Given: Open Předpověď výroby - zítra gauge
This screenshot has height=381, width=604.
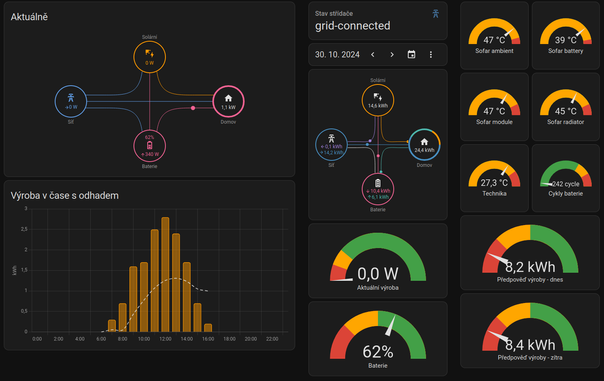Looking at the screenshot, I should tap(530, 331).
